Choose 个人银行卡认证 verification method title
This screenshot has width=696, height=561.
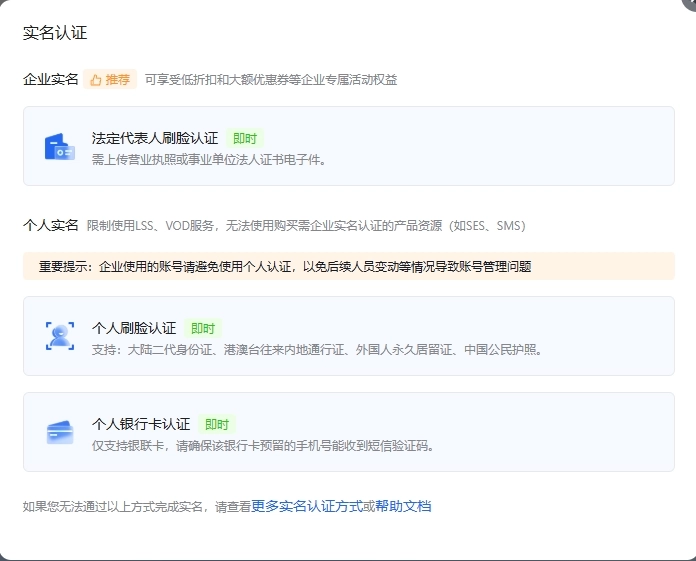pyautogui.click(x=141, y=424)
